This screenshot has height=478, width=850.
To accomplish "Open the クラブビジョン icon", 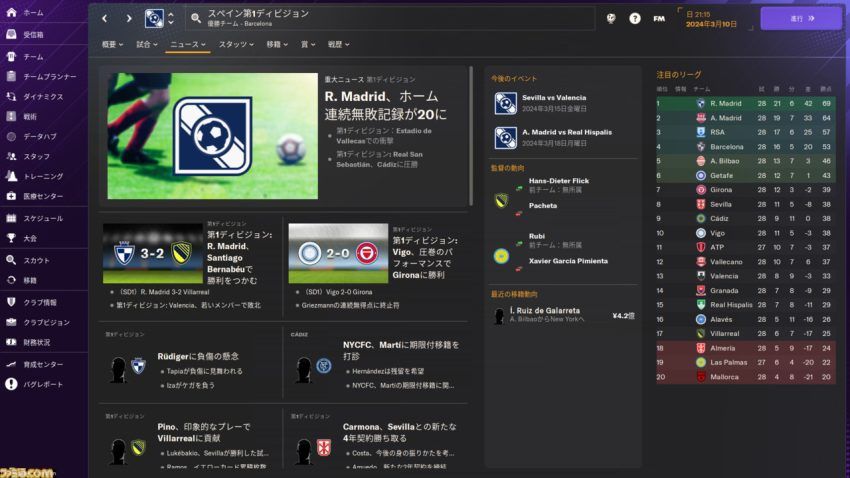I will (11, 322).
